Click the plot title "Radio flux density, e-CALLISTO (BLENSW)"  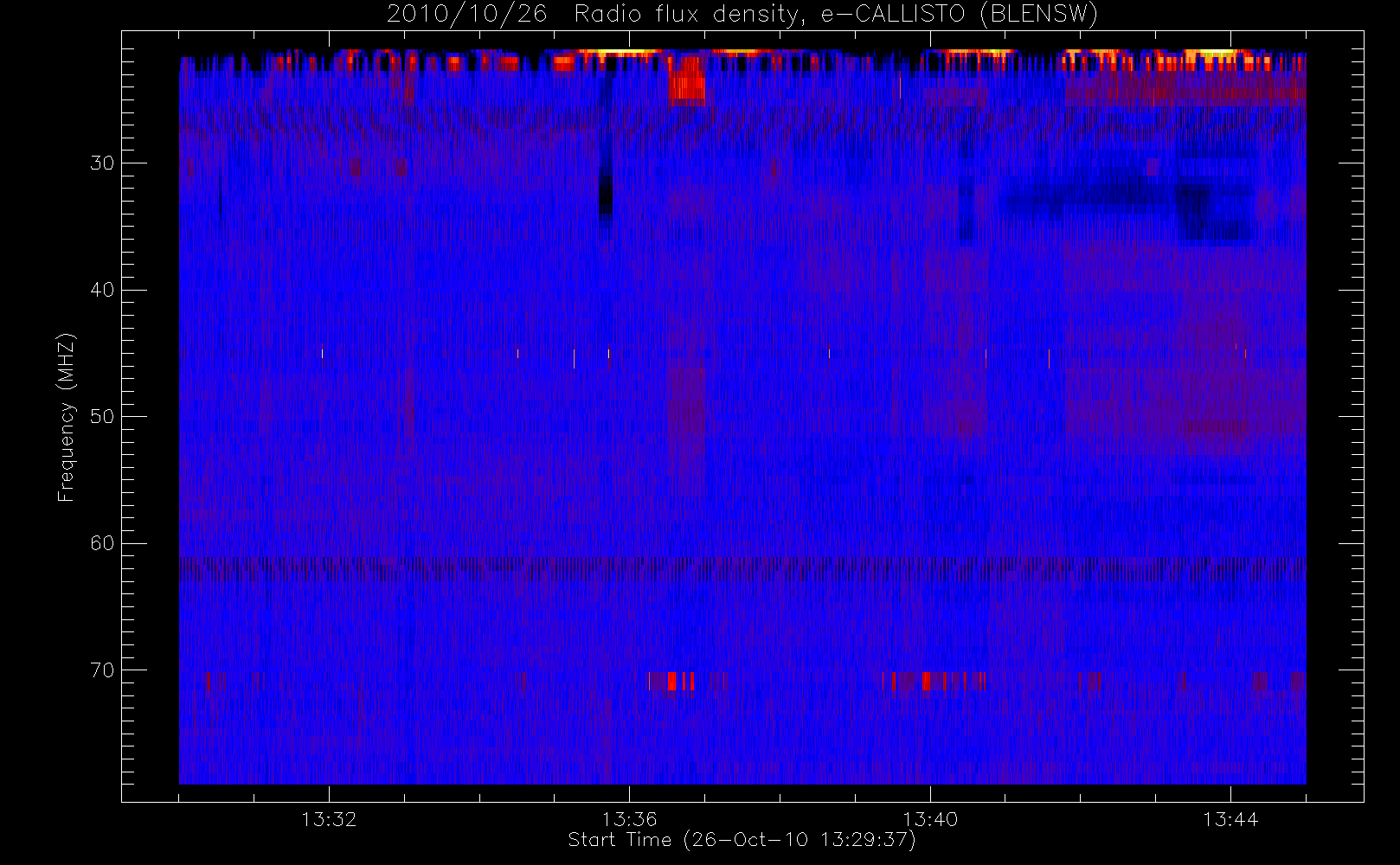point(836,15)
